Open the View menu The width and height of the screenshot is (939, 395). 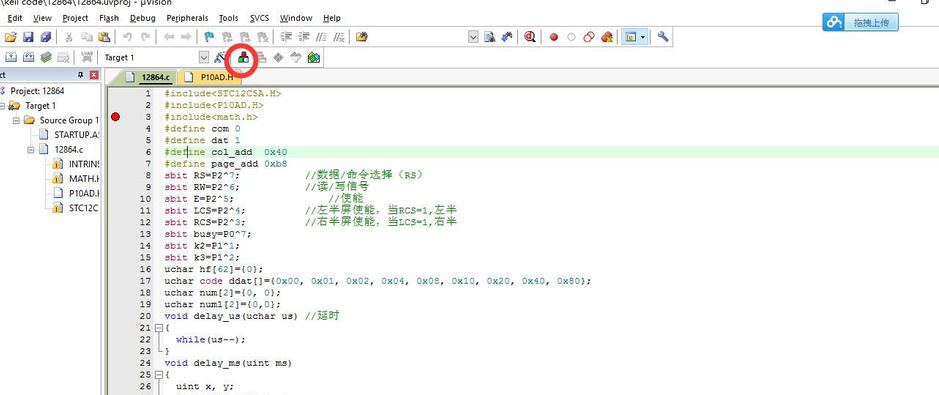[42, 18]
